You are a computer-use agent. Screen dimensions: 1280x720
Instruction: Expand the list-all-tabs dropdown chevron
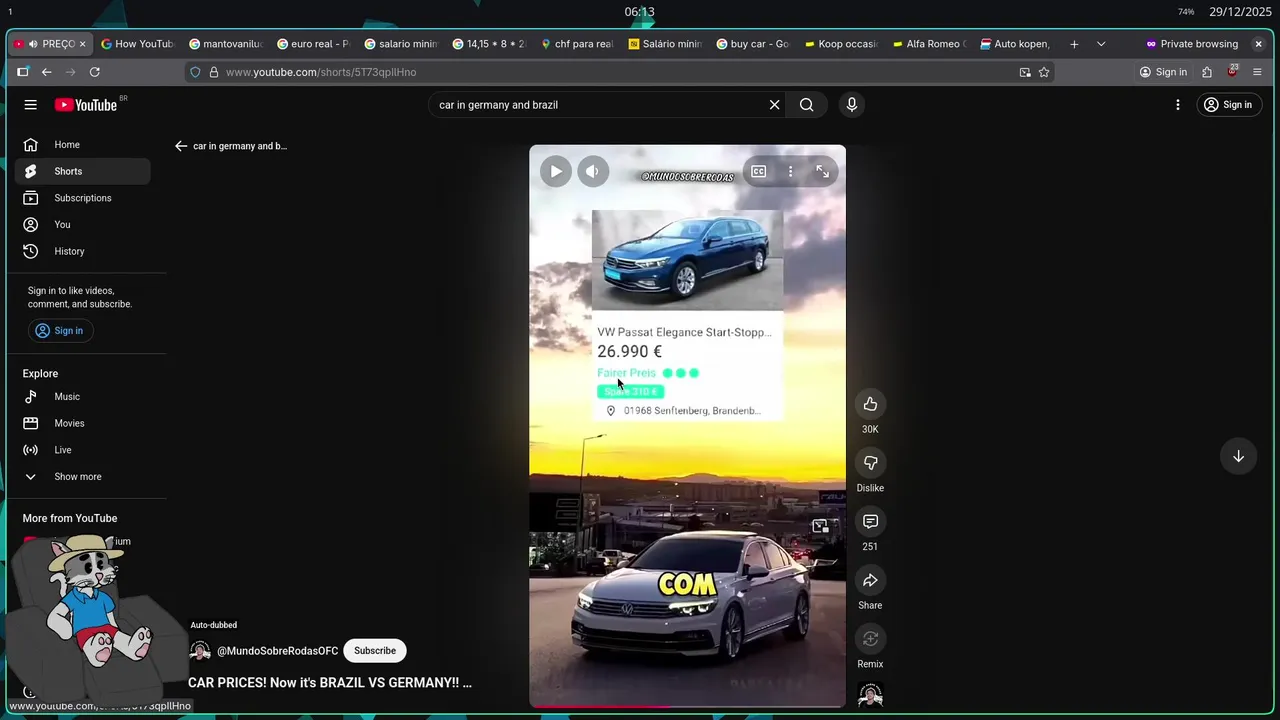click(1101, 44)
